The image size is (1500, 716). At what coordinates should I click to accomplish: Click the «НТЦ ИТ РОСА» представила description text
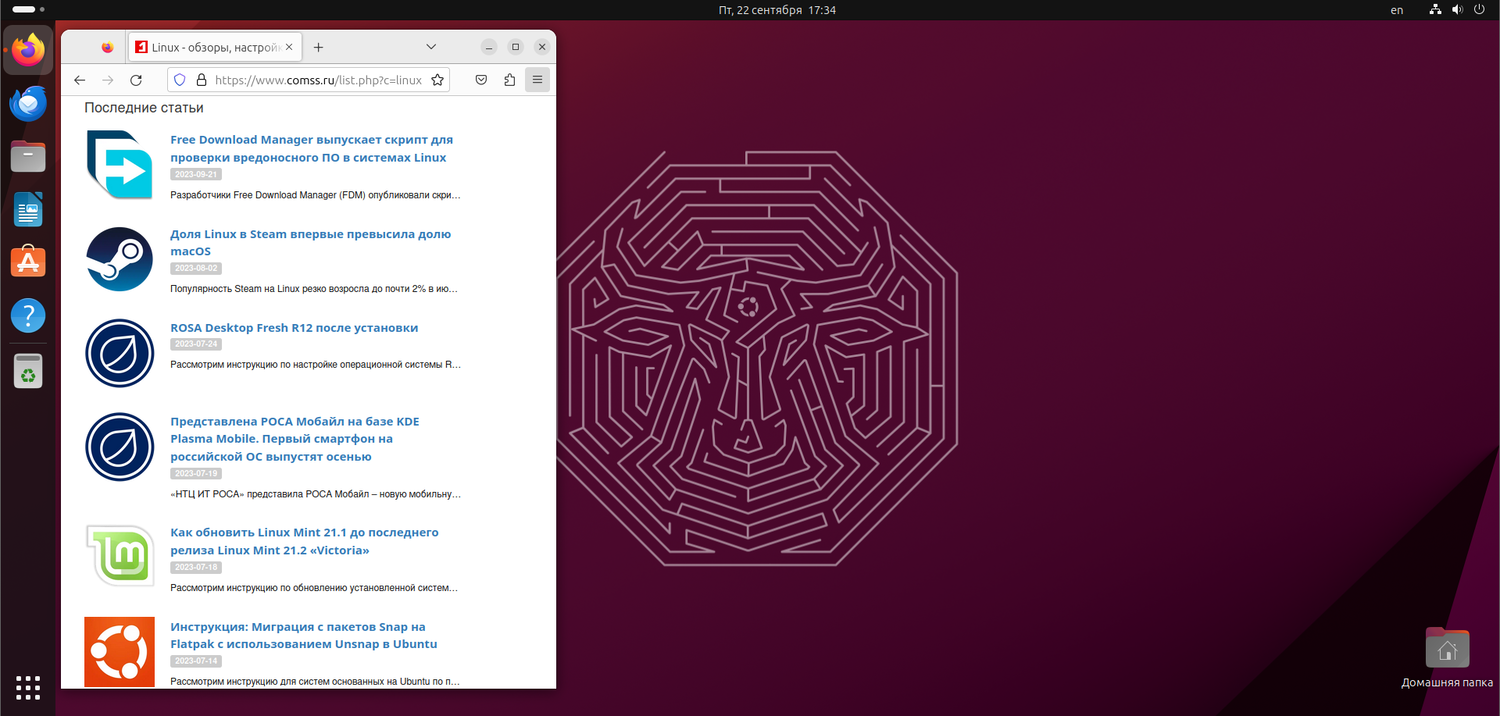315,494
